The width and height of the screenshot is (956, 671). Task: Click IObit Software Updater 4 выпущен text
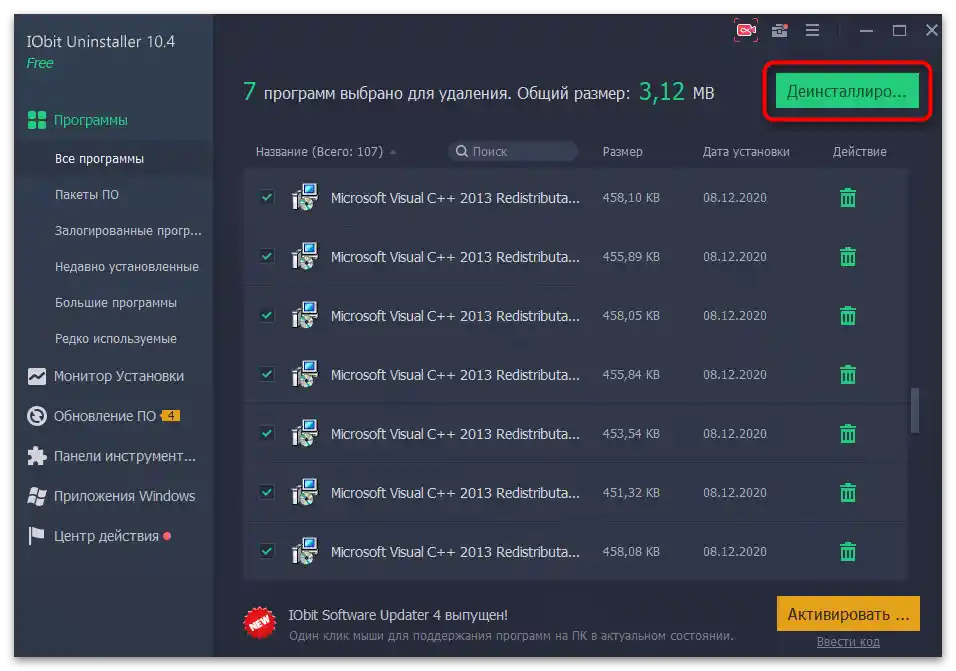398,615
